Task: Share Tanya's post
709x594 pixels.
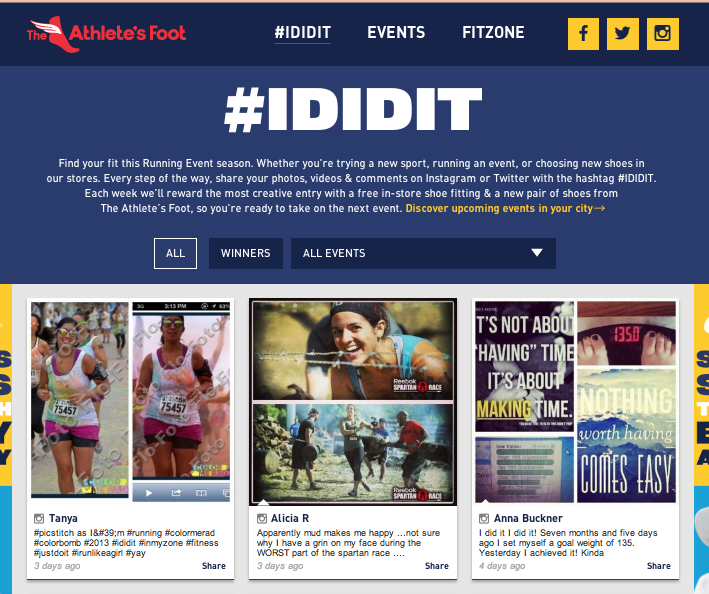Action: pos(213,566)
